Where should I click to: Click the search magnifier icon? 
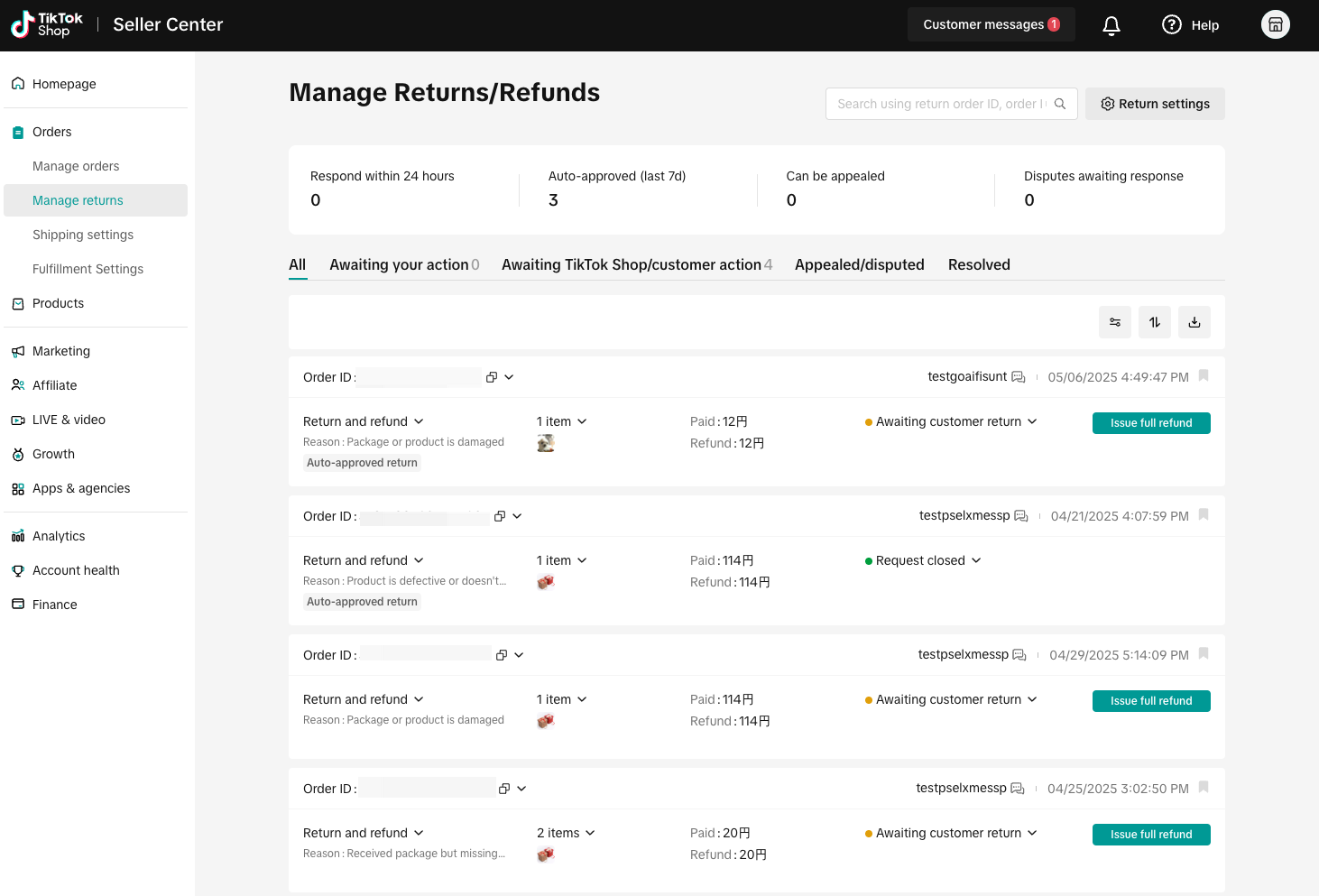1060,104
